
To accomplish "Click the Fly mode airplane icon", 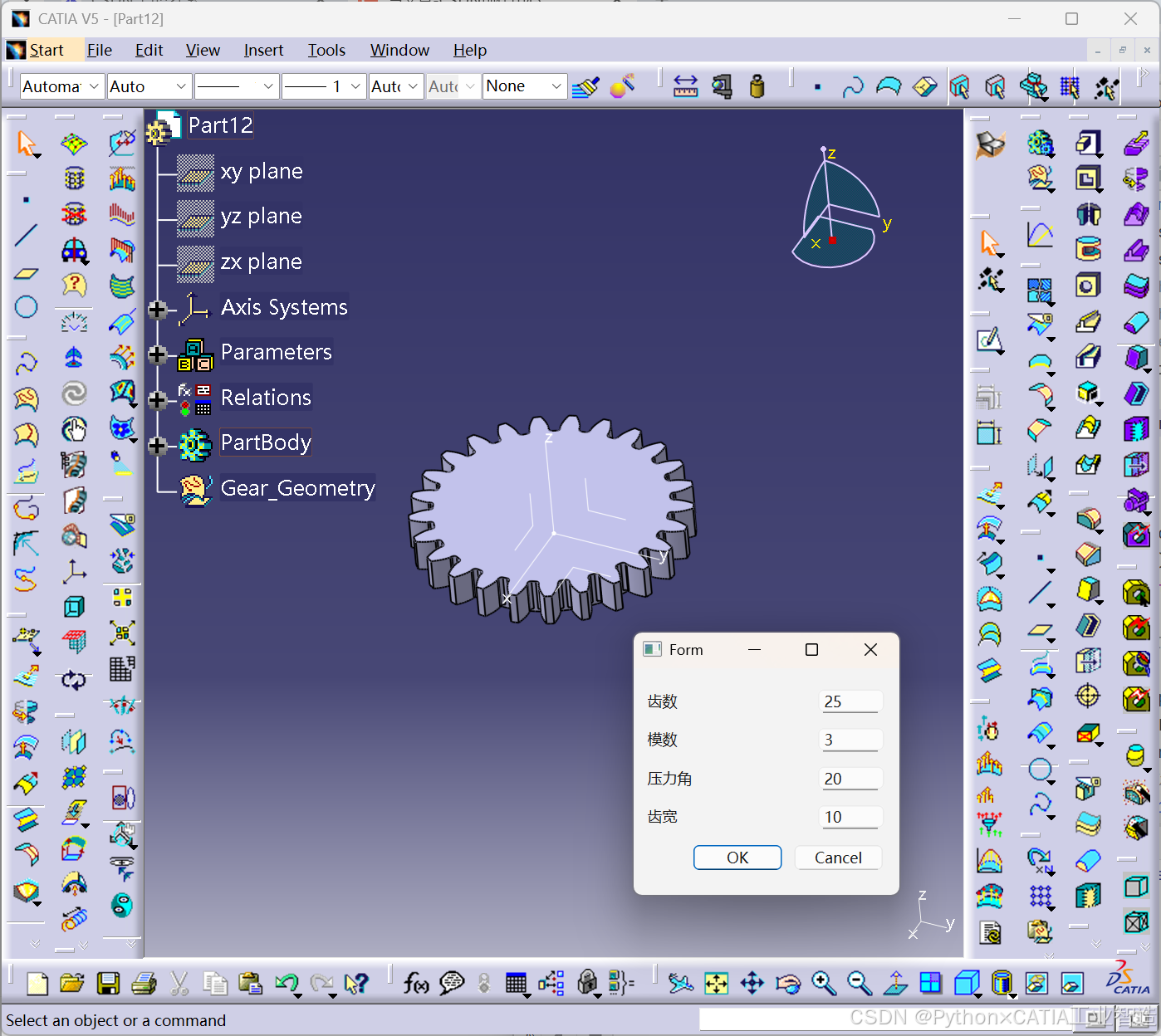I will [680, 984].
